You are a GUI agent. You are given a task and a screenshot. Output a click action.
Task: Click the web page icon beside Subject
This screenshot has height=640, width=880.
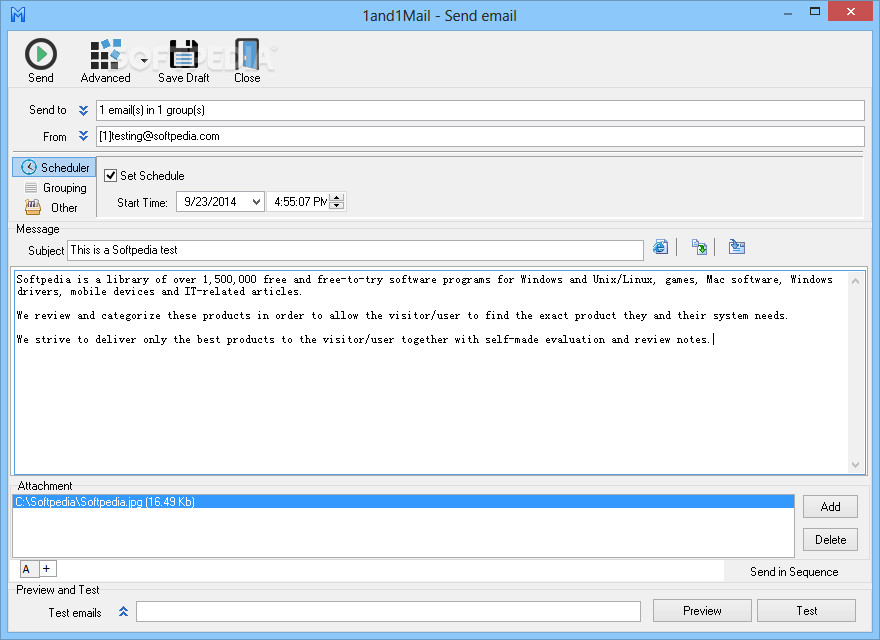click(661, 246)
